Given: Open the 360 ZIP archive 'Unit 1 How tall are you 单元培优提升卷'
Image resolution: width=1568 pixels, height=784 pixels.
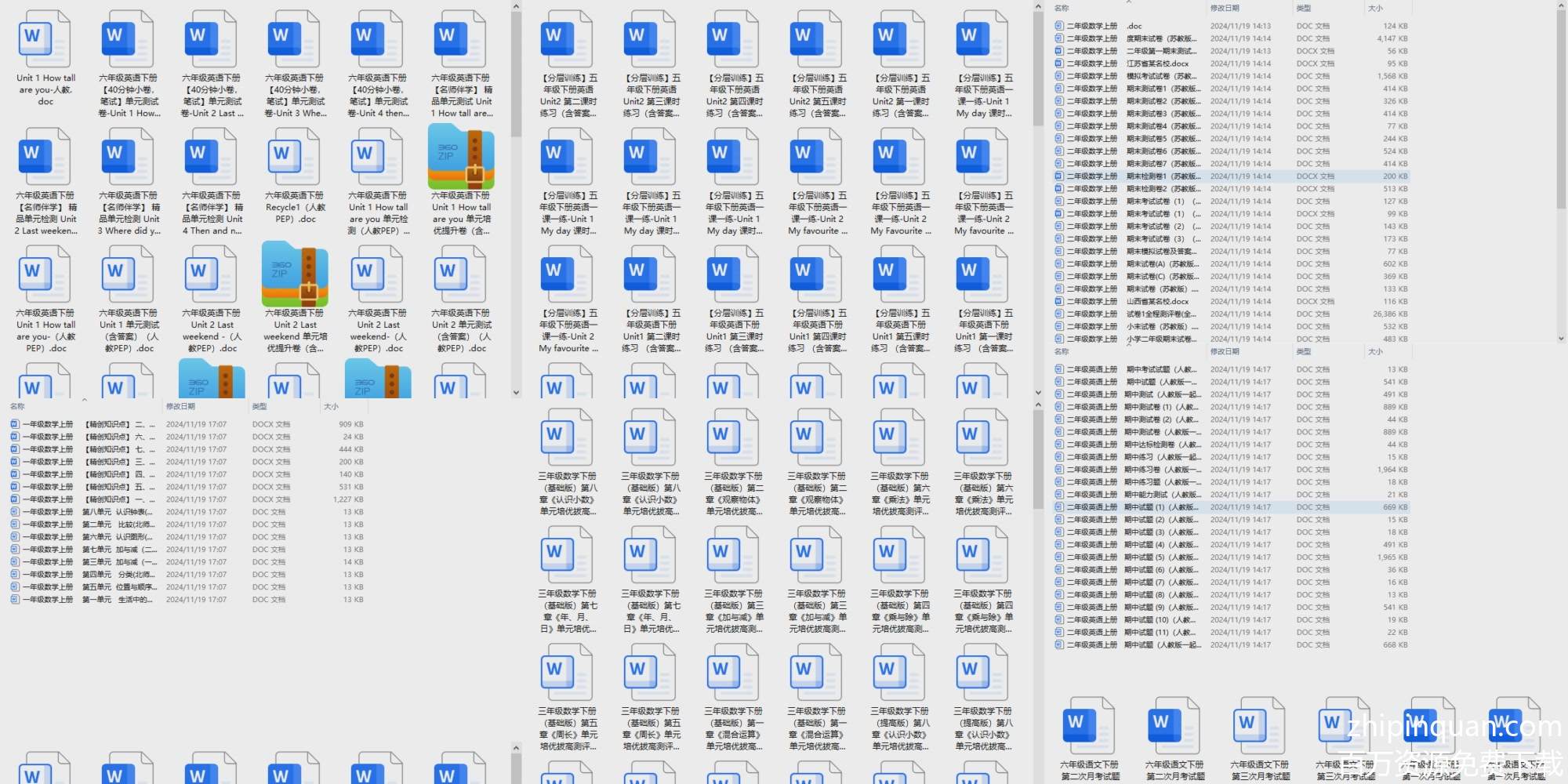Looking at the screenshot, I should coord(461,158).
